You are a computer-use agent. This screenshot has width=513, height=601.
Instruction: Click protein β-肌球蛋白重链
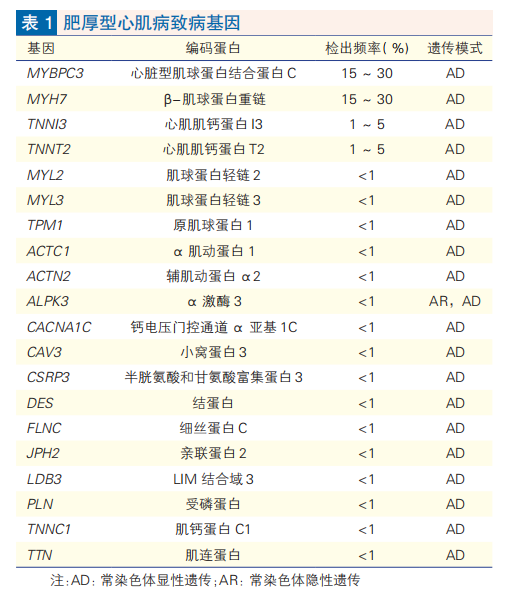(x=214, y=99)
